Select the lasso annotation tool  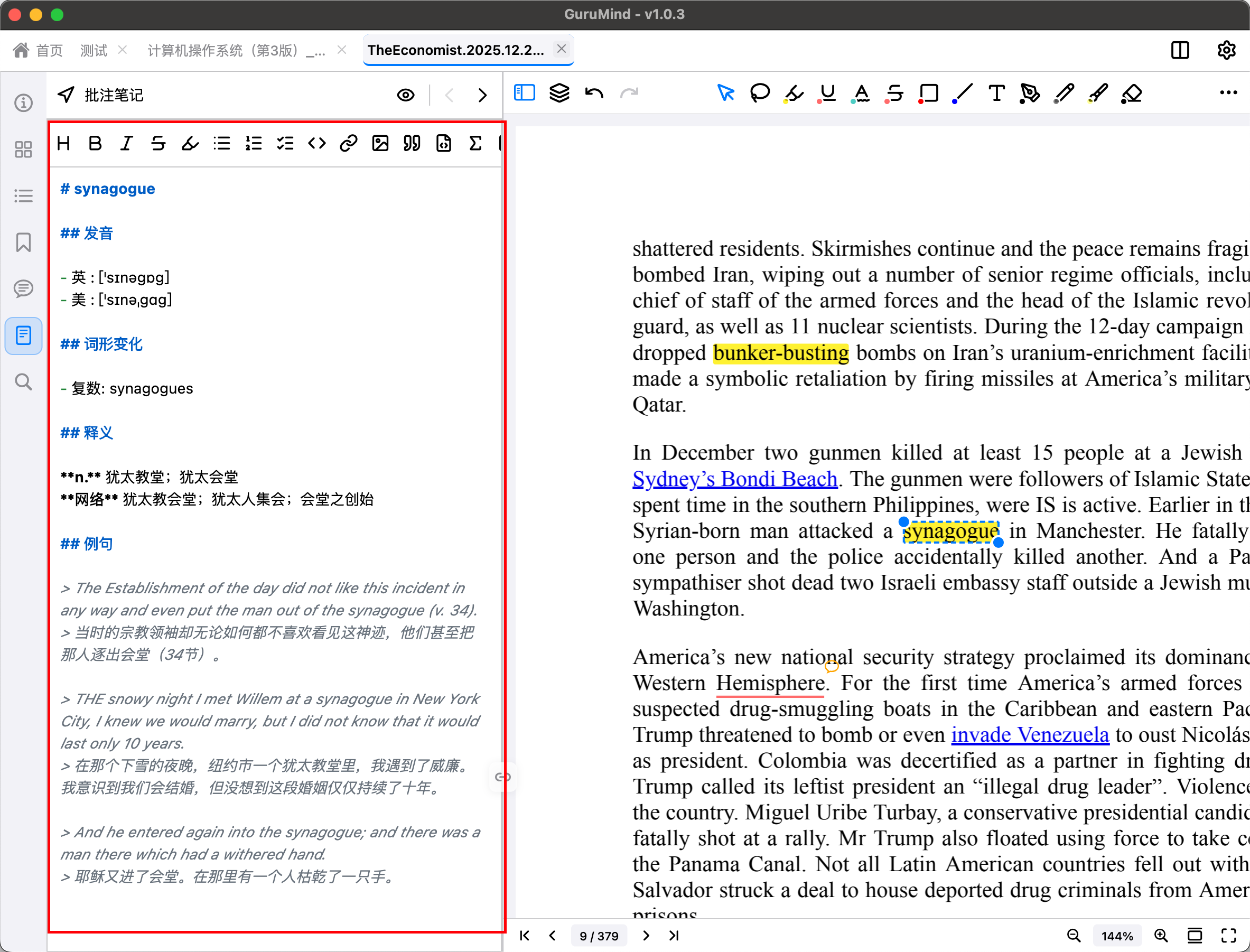point(759,92)
